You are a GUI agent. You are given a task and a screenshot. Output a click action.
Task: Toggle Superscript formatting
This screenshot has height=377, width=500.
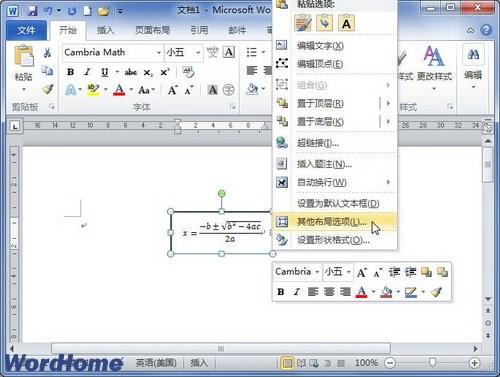point(165,72)
